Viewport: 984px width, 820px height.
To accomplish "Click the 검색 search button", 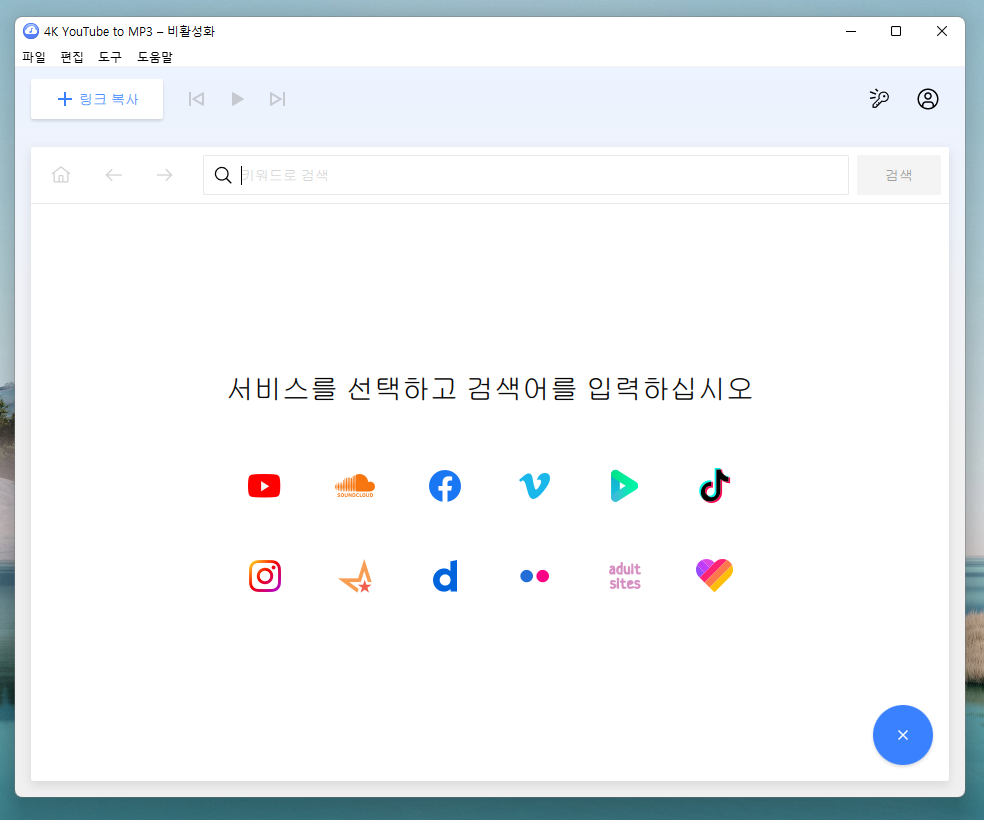I will pos(899,175).
